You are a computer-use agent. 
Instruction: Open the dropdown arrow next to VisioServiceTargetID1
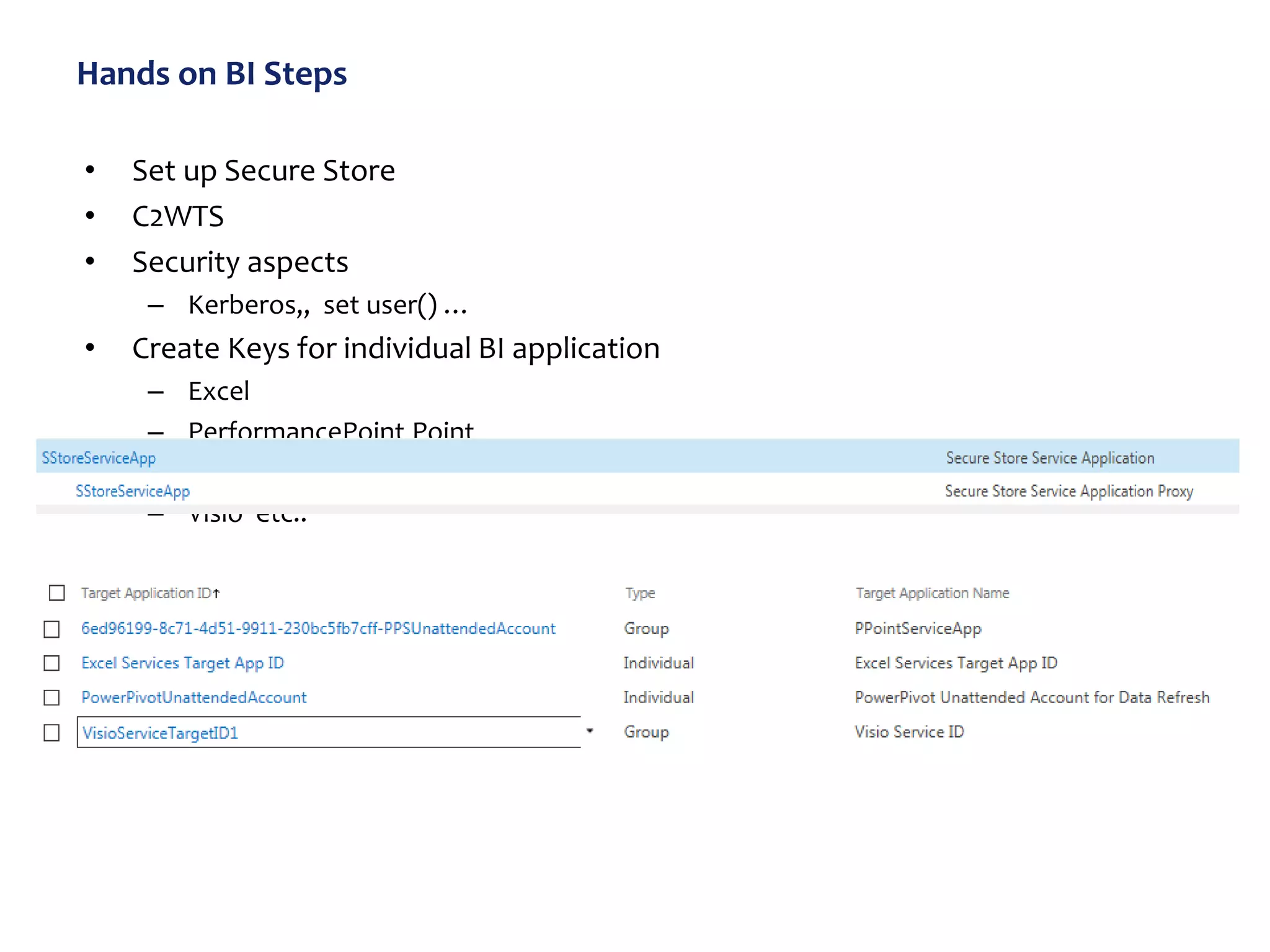tap(590, 731)
